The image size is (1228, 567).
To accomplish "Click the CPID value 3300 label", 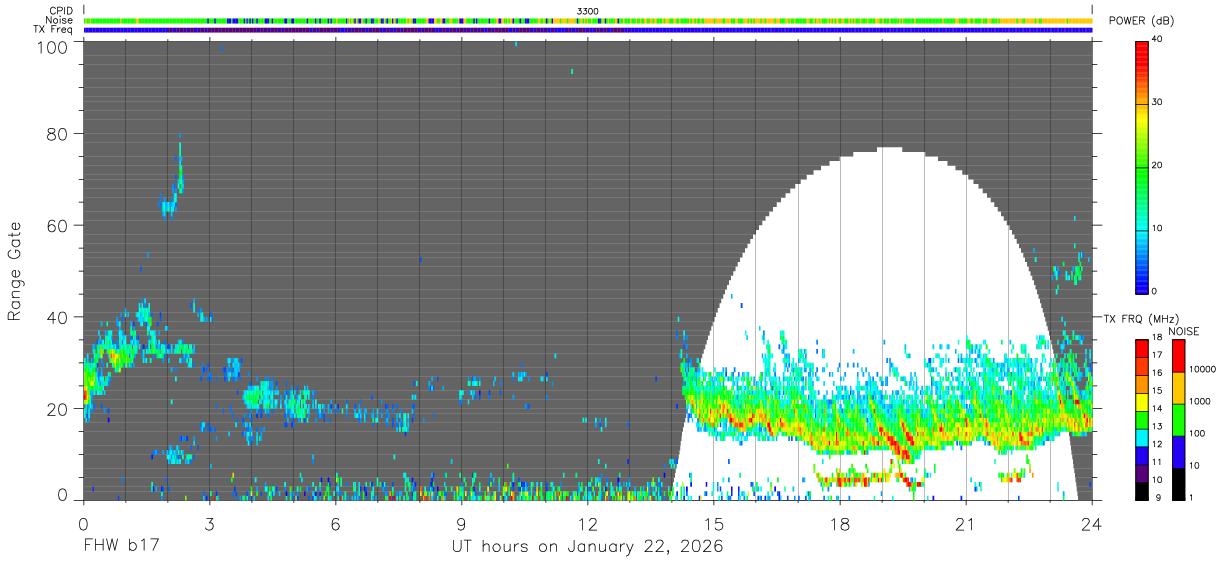I will [x=588, y=10].
